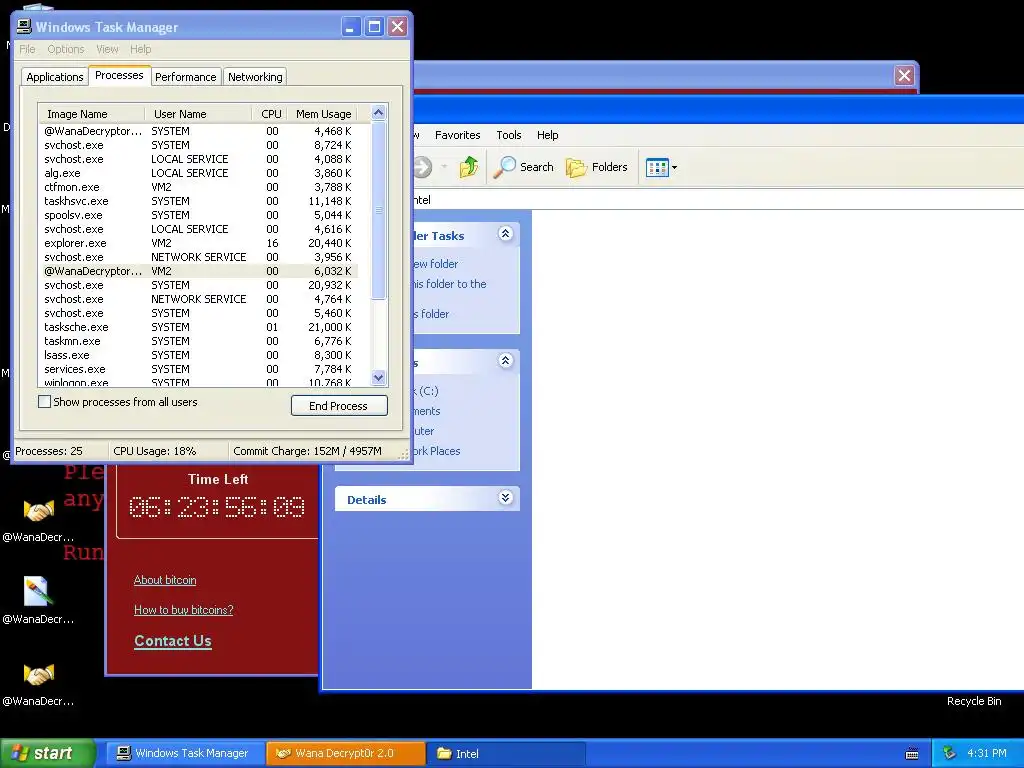Click the Up folder icon in Explorer toolbar
The image size is (1024, 768).
tap(468, 167)
